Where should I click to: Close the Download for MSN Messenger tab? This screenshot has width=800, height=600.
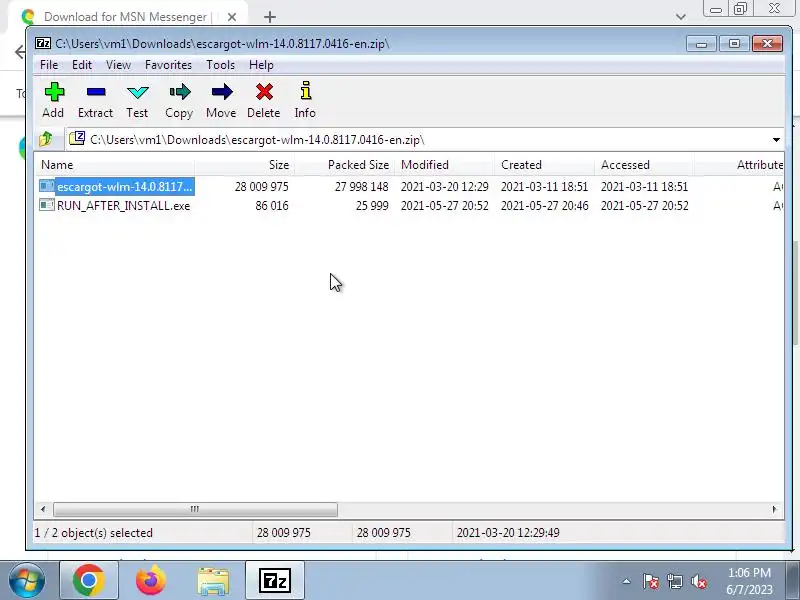point(232,17)
